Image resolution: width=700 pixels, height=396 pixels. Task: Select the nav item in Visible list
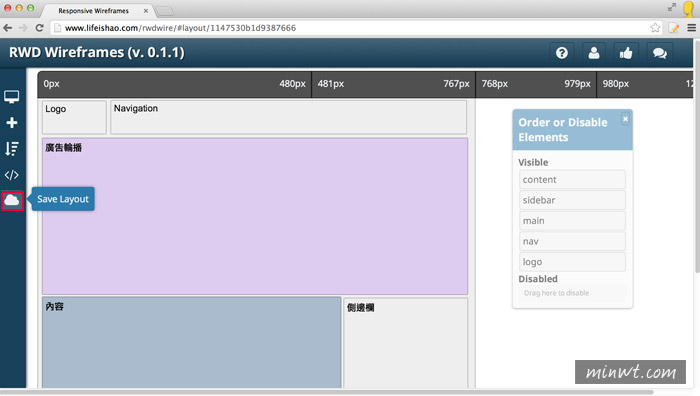(572, 241)
